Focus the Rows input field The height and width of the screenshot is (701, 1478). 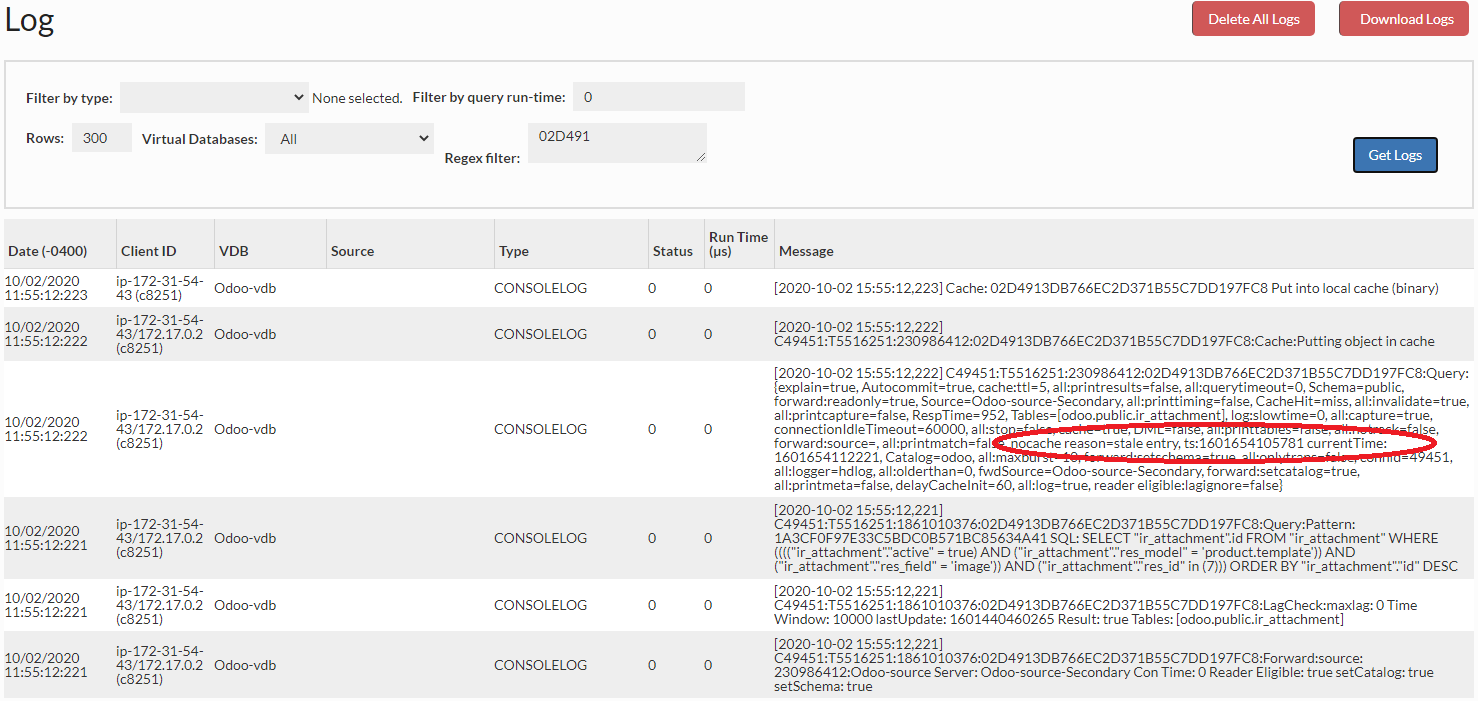[x=101, y=138]
